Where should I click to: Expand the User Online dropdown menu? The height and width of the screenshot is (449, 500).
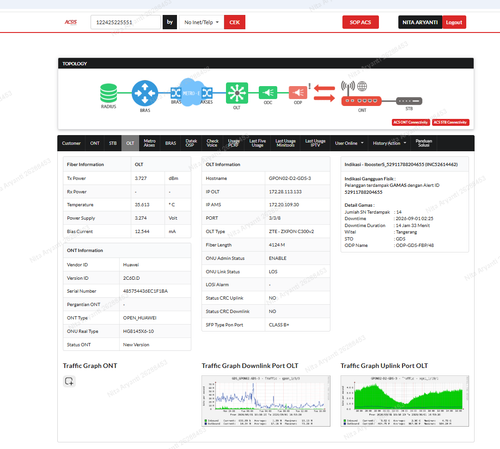349,143
